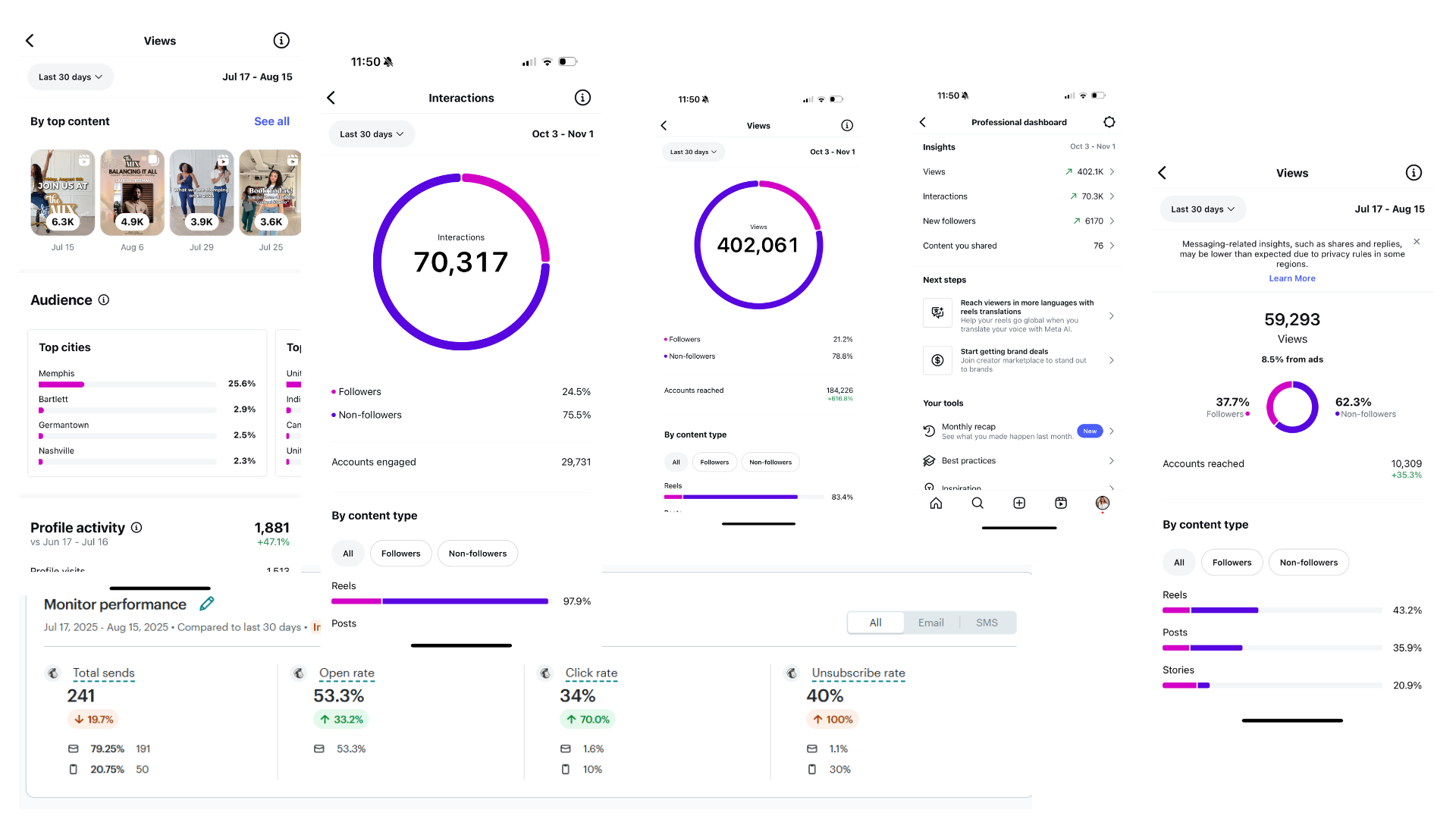Edit Monitor performance with pencil icon
Screen dimensions: 1456x819
point(206,604)
